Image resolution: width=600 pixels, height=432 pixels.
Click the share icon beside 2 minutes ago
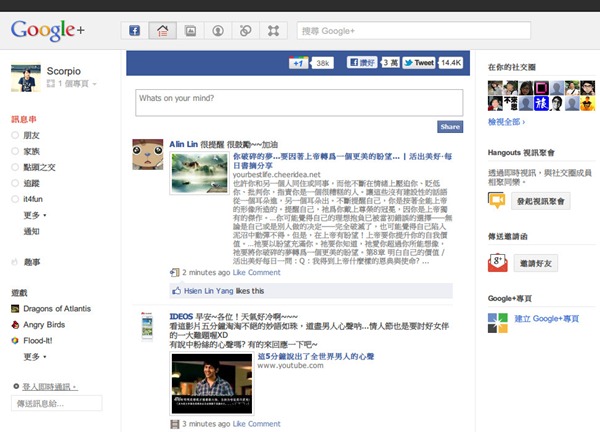pyautogui.click(x=174, y=272)
